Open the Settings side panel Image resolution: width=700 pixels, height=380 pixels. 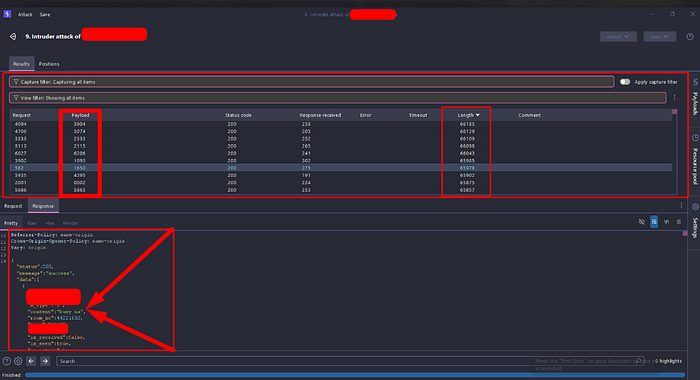point(695,221)
